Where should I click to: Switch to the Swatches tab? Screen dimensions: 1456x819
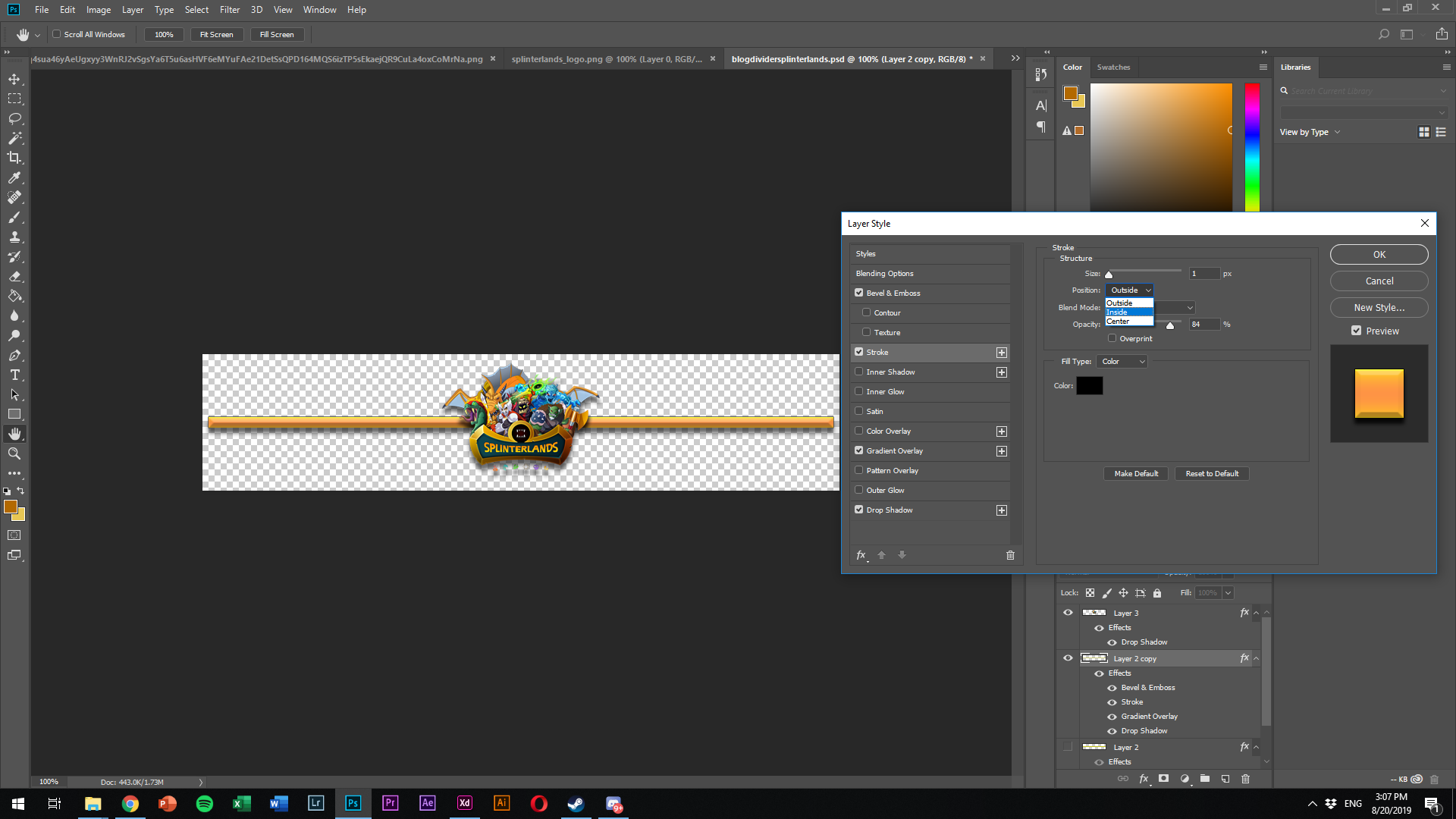click(x=1113, y=67)
